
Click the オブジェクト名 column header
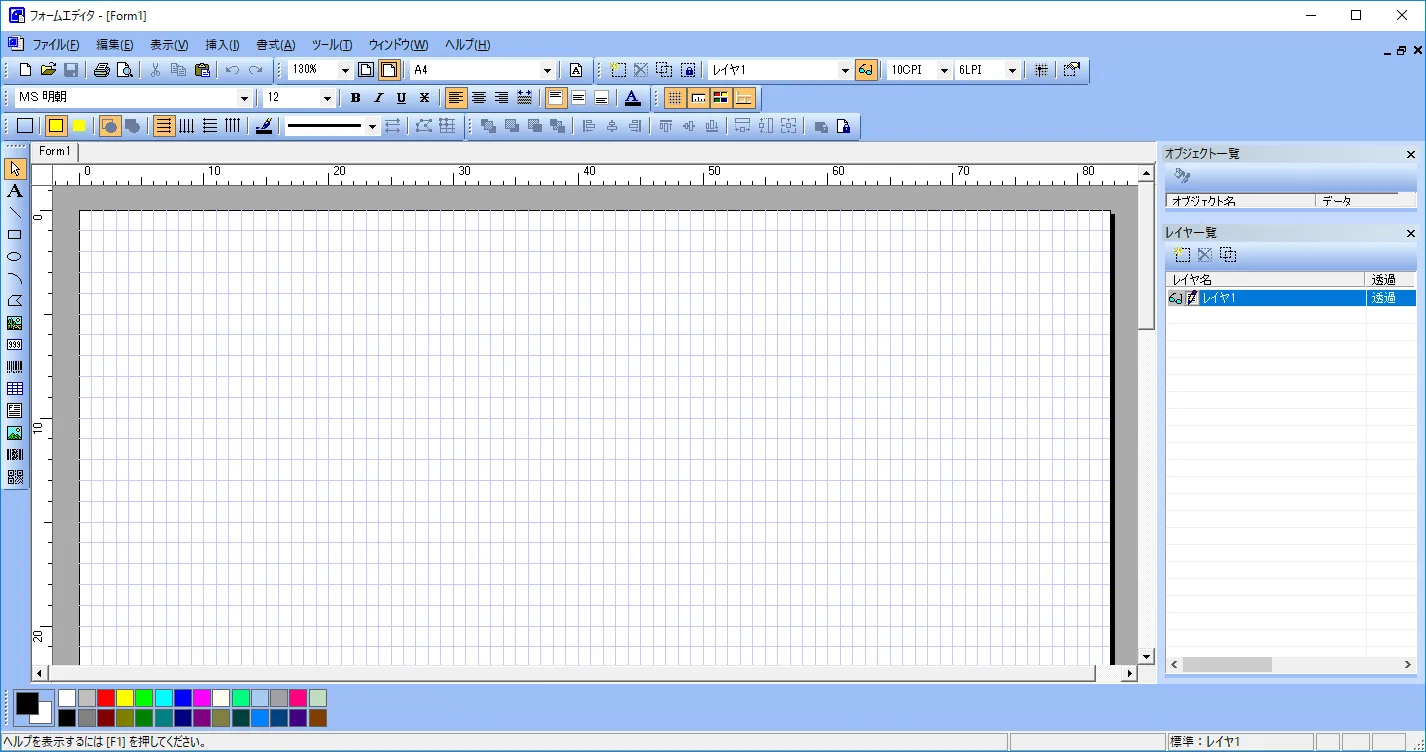coord(1238,201)
